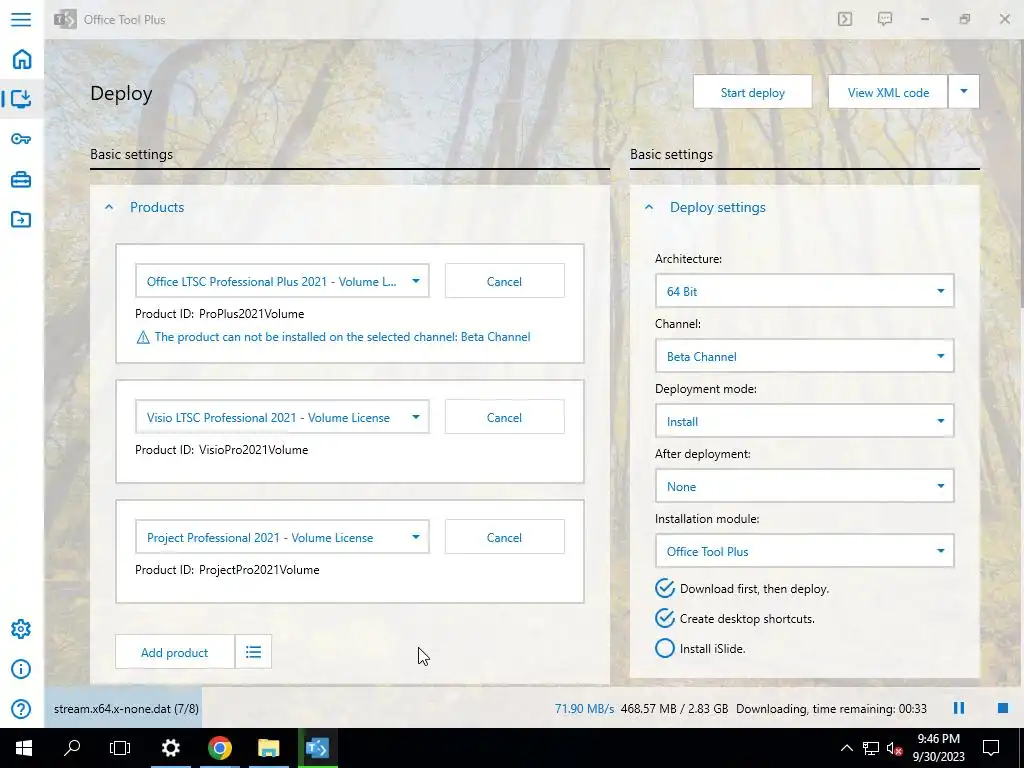This screenshot has width=1024, height=768.
Task: Collapse the Deploy settings section
Action: [x=648, y=207]
